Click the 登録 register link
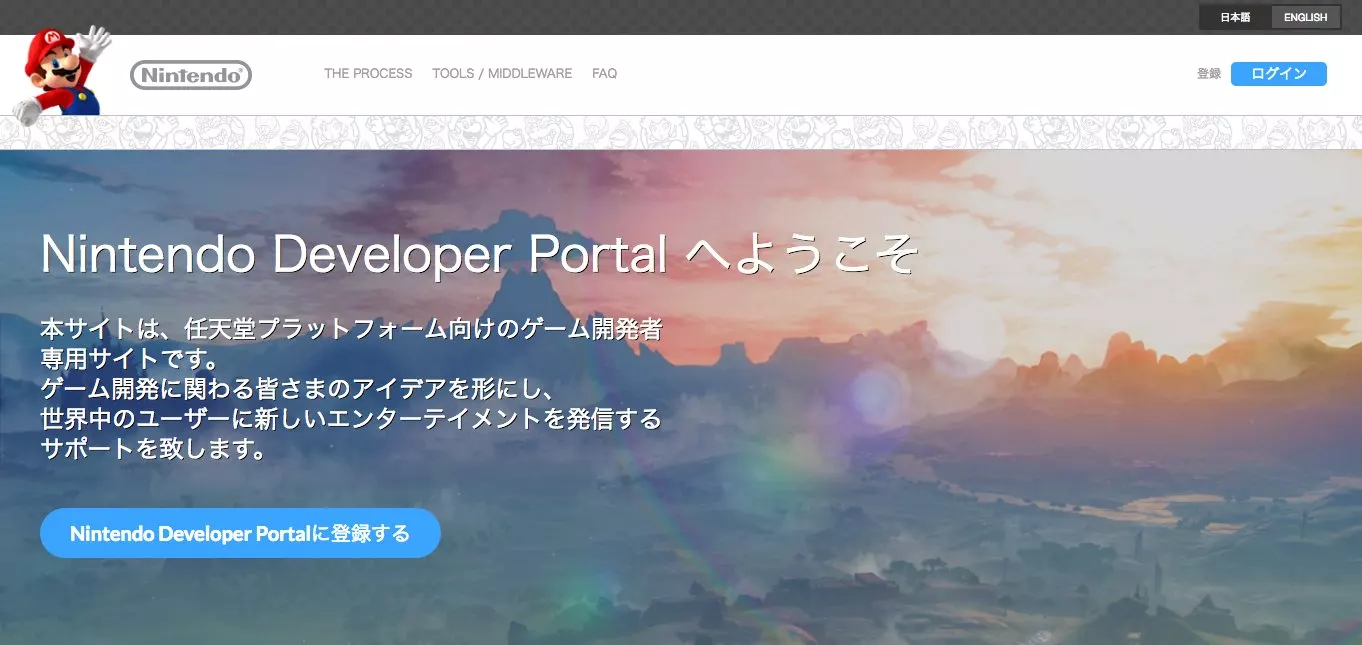 click(1208, 74)
